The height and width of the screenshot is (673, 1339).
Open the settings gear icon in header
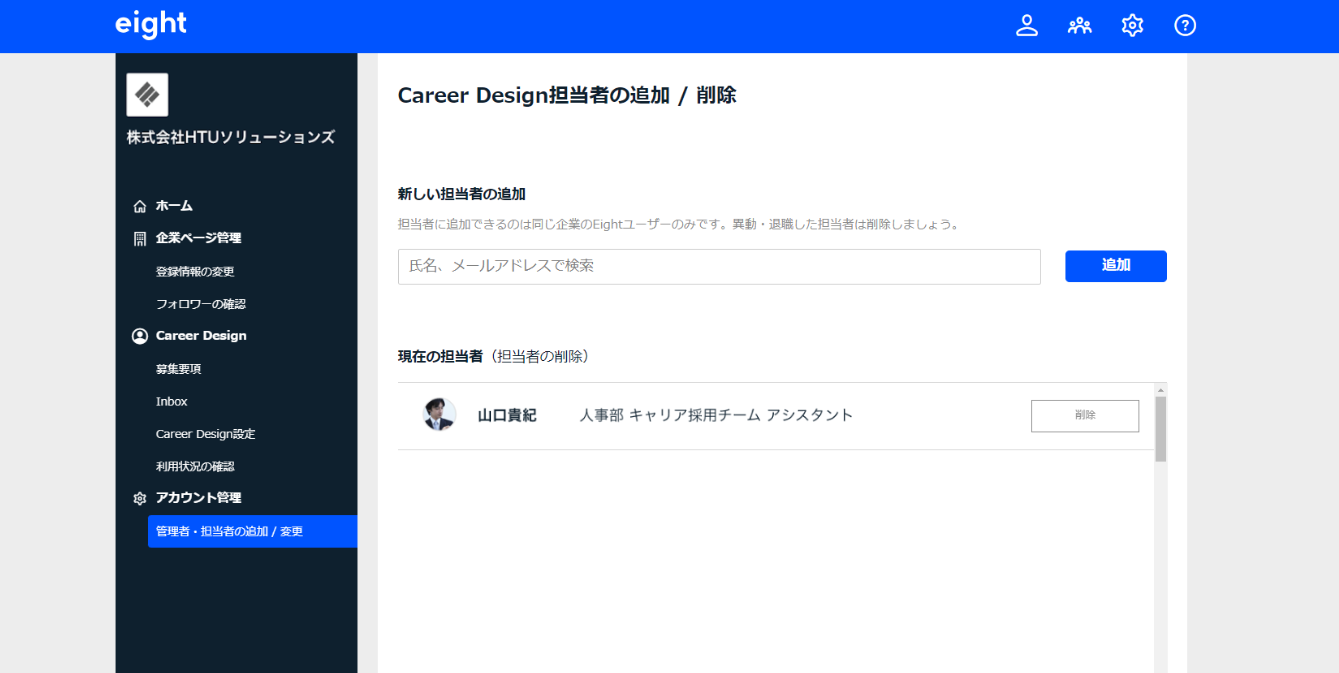pyautogui.click(x=1132, y=26)
